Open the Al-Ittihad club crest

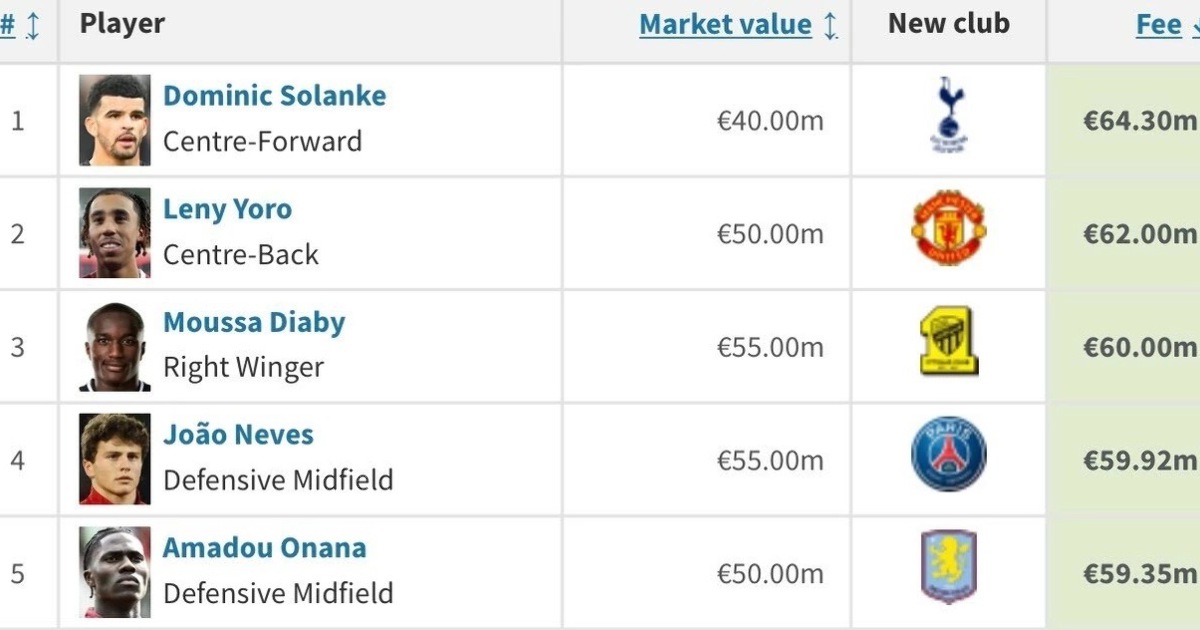point(949,341)
